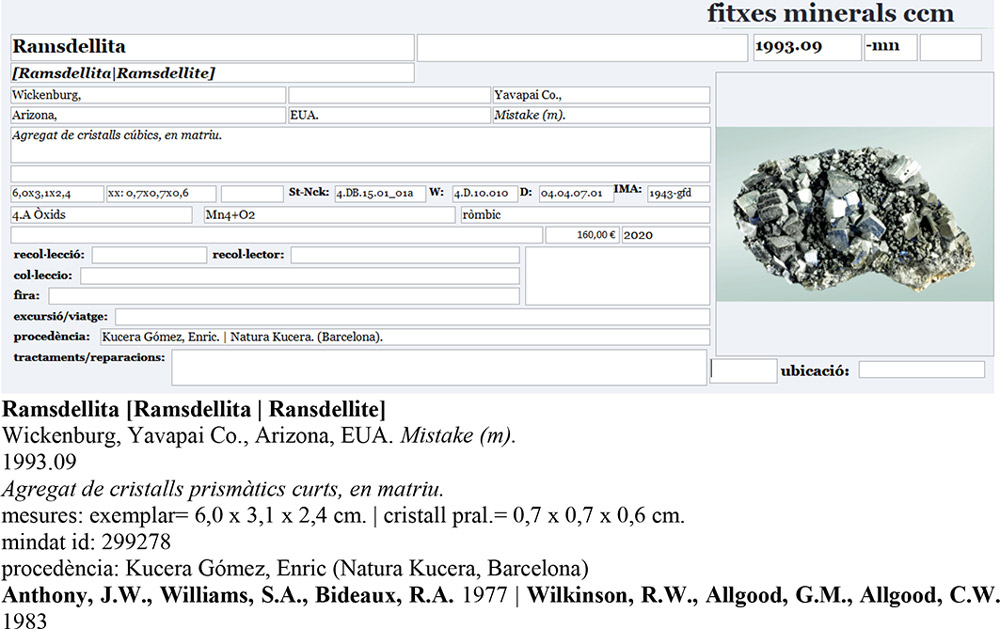1000x629 pixels.
Task: Click the 'fira:' label
Action: coord(26,295)
